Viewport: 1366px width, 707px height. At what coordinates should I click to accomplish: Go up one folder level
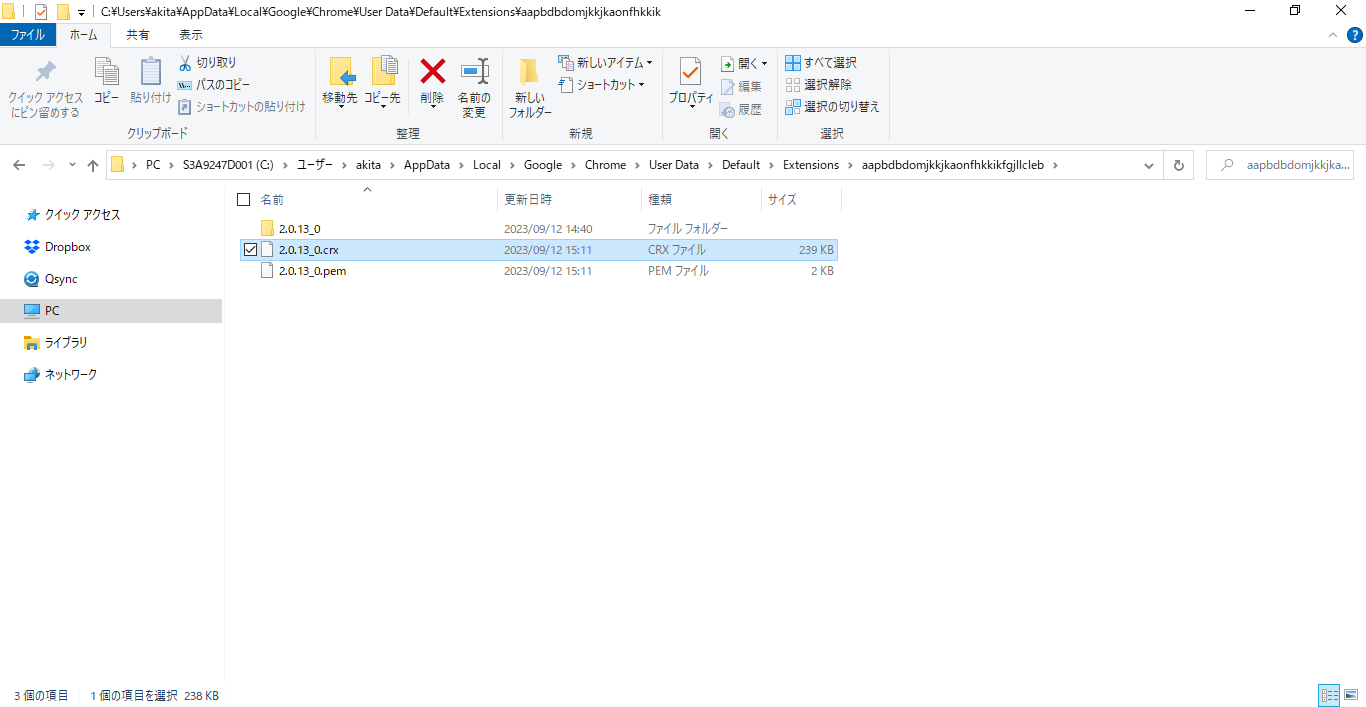pyautogui.click(x=92, y=164)
